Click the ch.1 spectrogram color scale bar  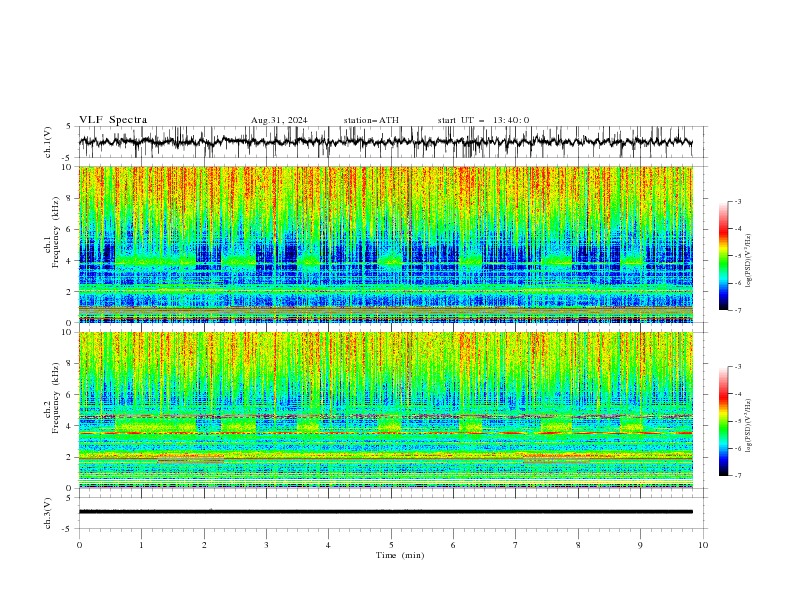723,256
